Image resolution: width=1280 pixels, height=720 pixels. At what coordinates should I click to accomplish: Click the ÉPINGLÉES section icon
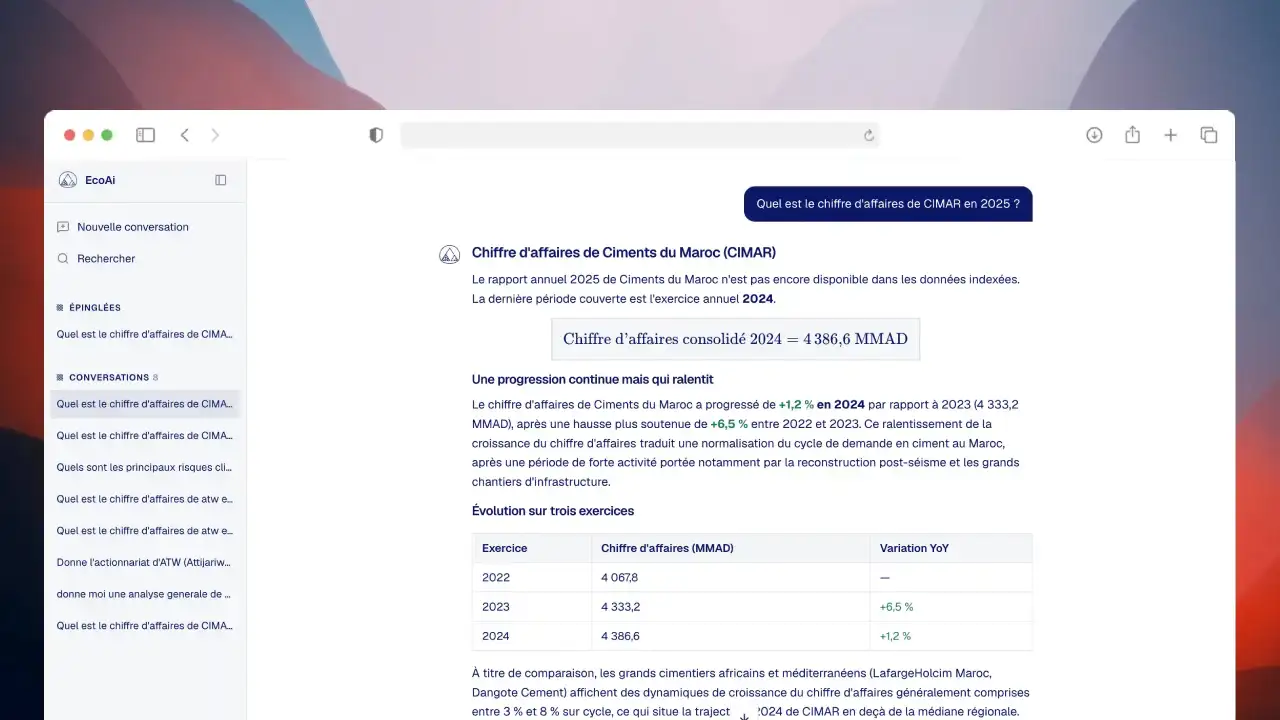(x=60, y=308)
